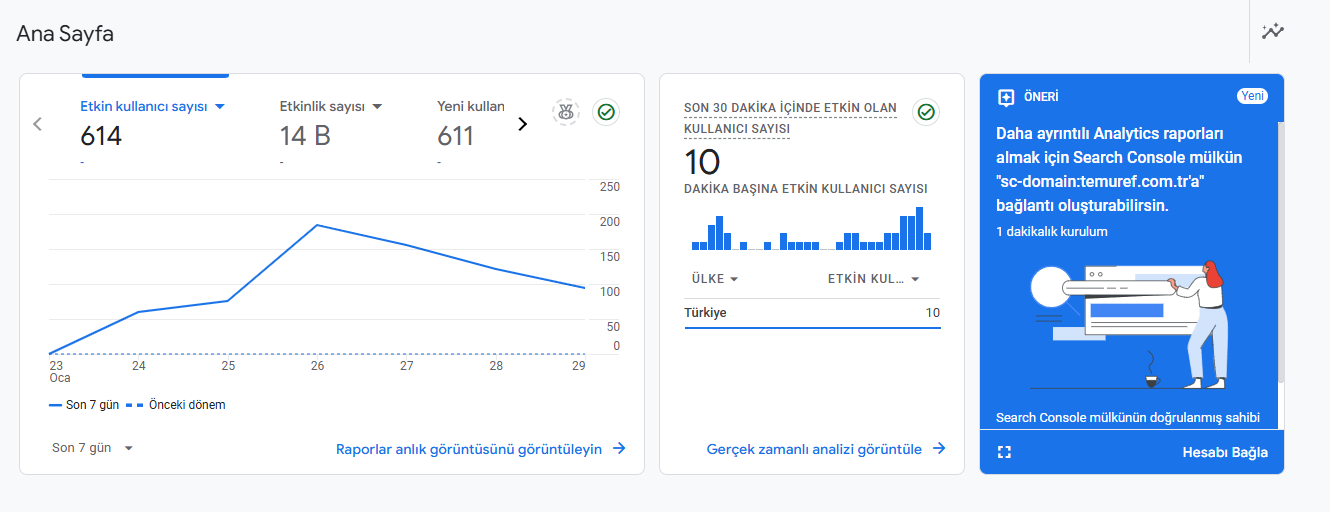Click SON 30 DAKİKA İÇİNDE ETKİN OLAN heading
The height and width of the screenshot is (512, 1330).
[790, 108]
